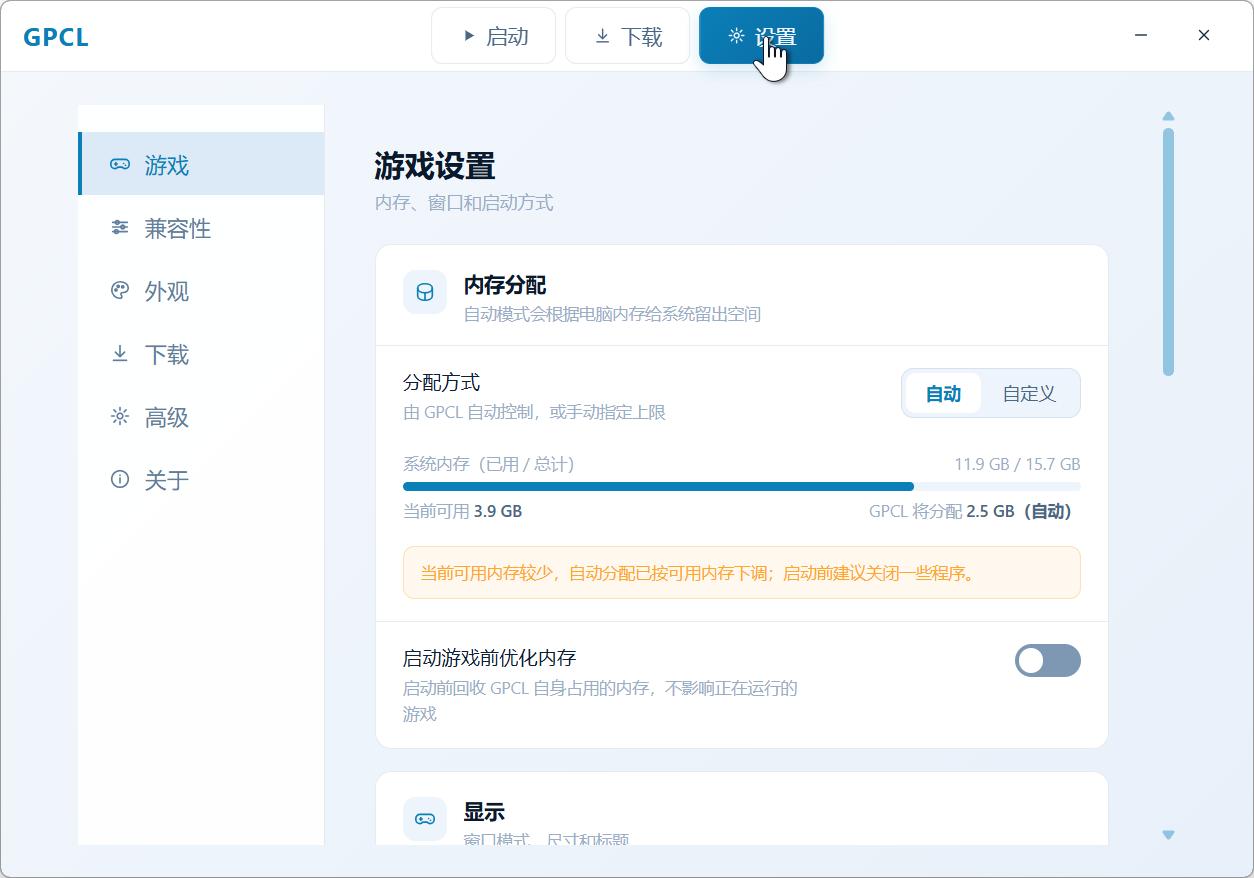Close the GPCL window
Screen dimensions: 1254x878
tap(1204, 35)
